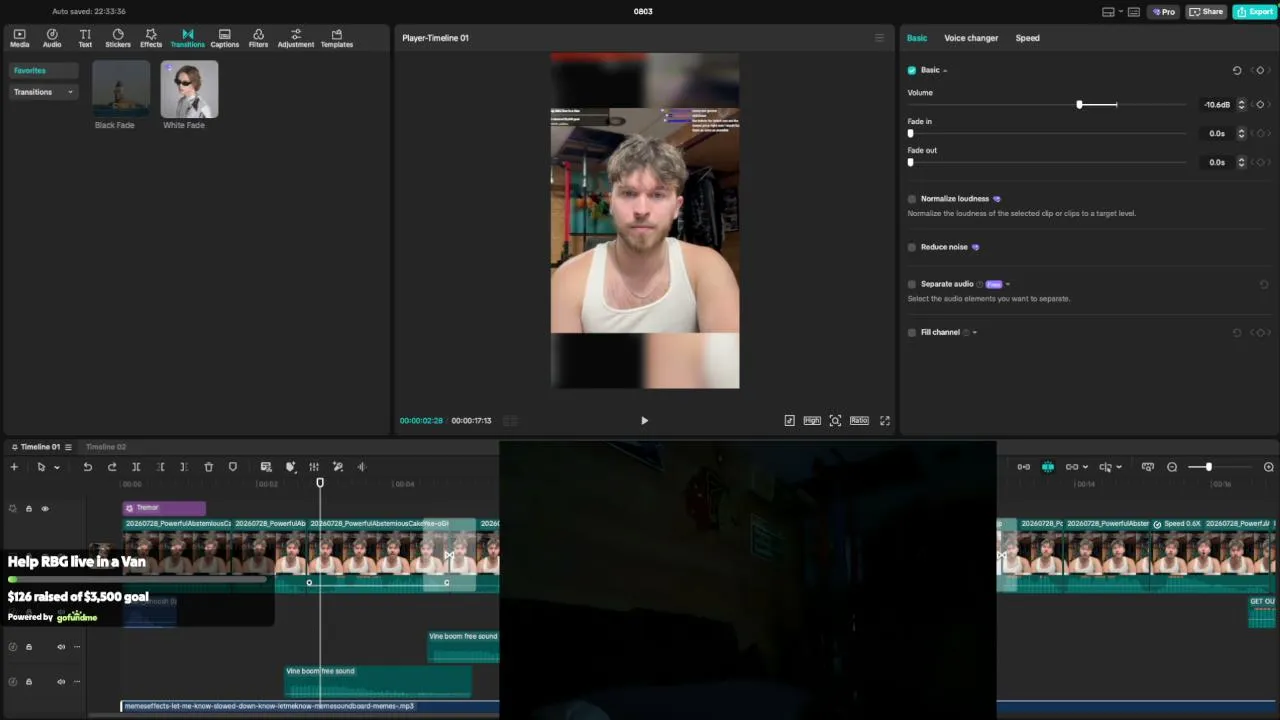This screenshot has height=720, width=1280.
Task: Expand the Separate audio options
Action: pos(1008,284)
